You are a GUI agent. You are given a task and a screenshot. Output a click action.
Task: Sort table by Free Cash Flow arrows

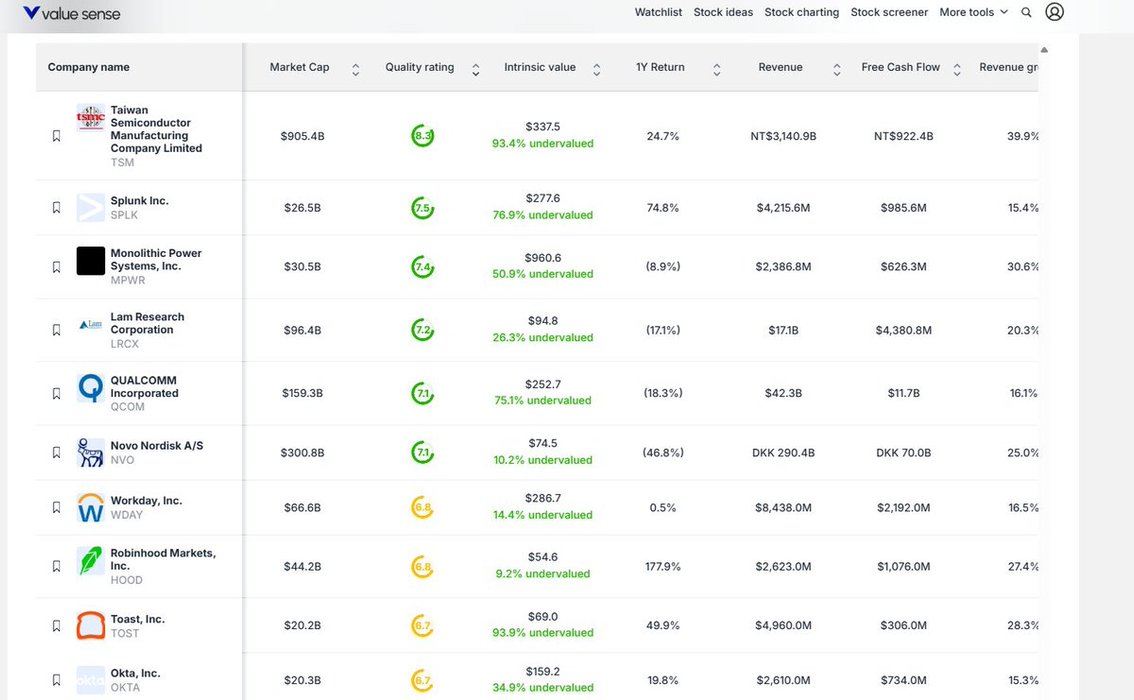[957, 69]
